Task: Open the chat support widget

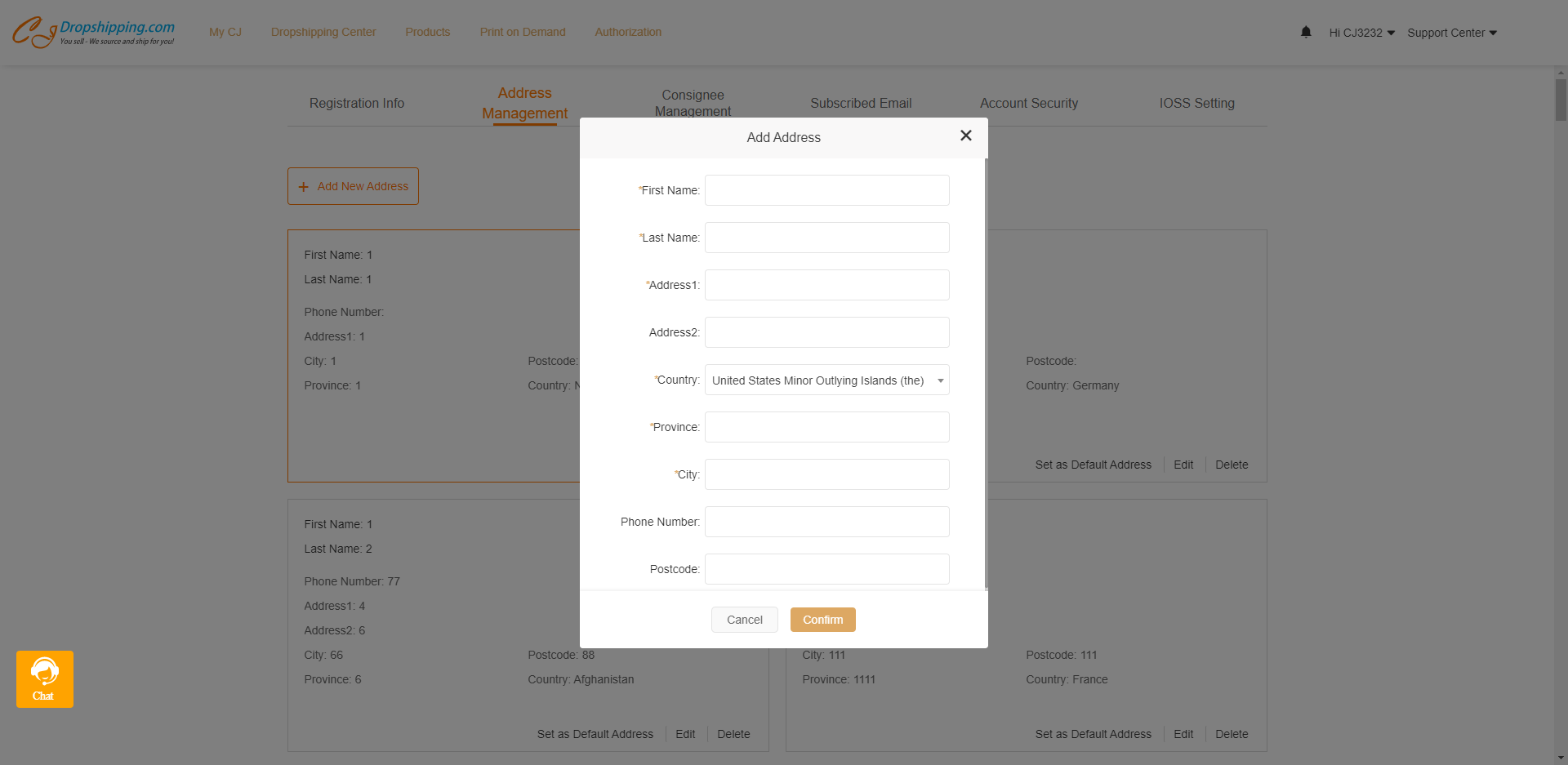Action: [44, 678]
